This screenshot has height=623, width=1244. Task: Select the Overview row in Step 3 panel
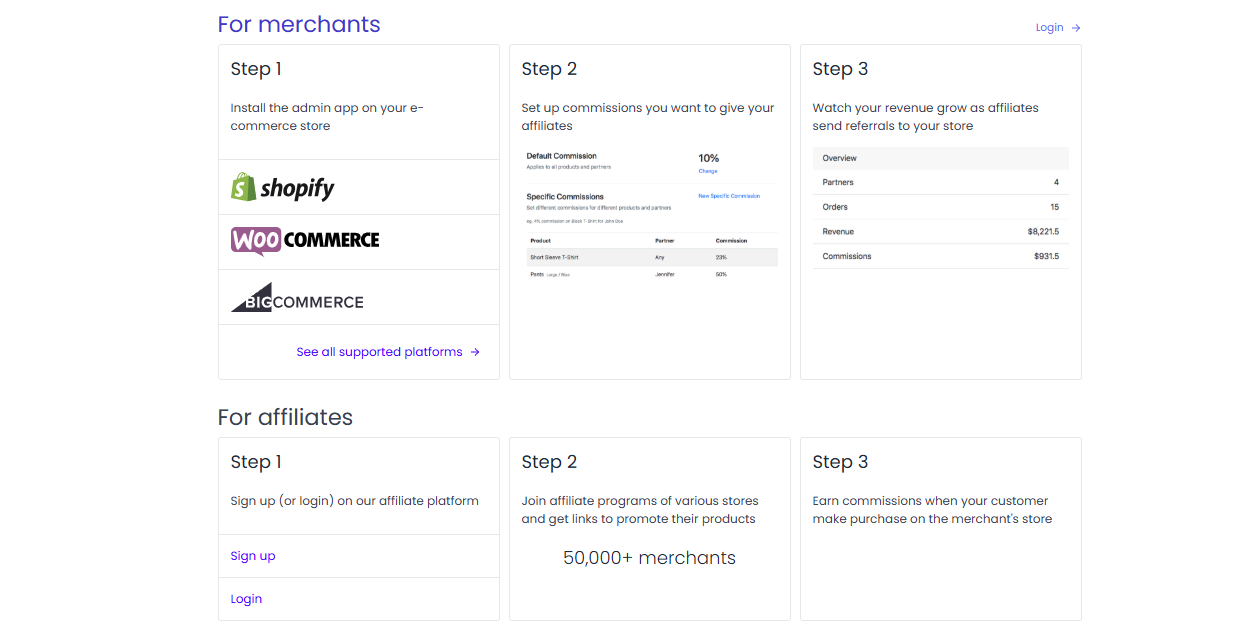[x=940, y=157]
